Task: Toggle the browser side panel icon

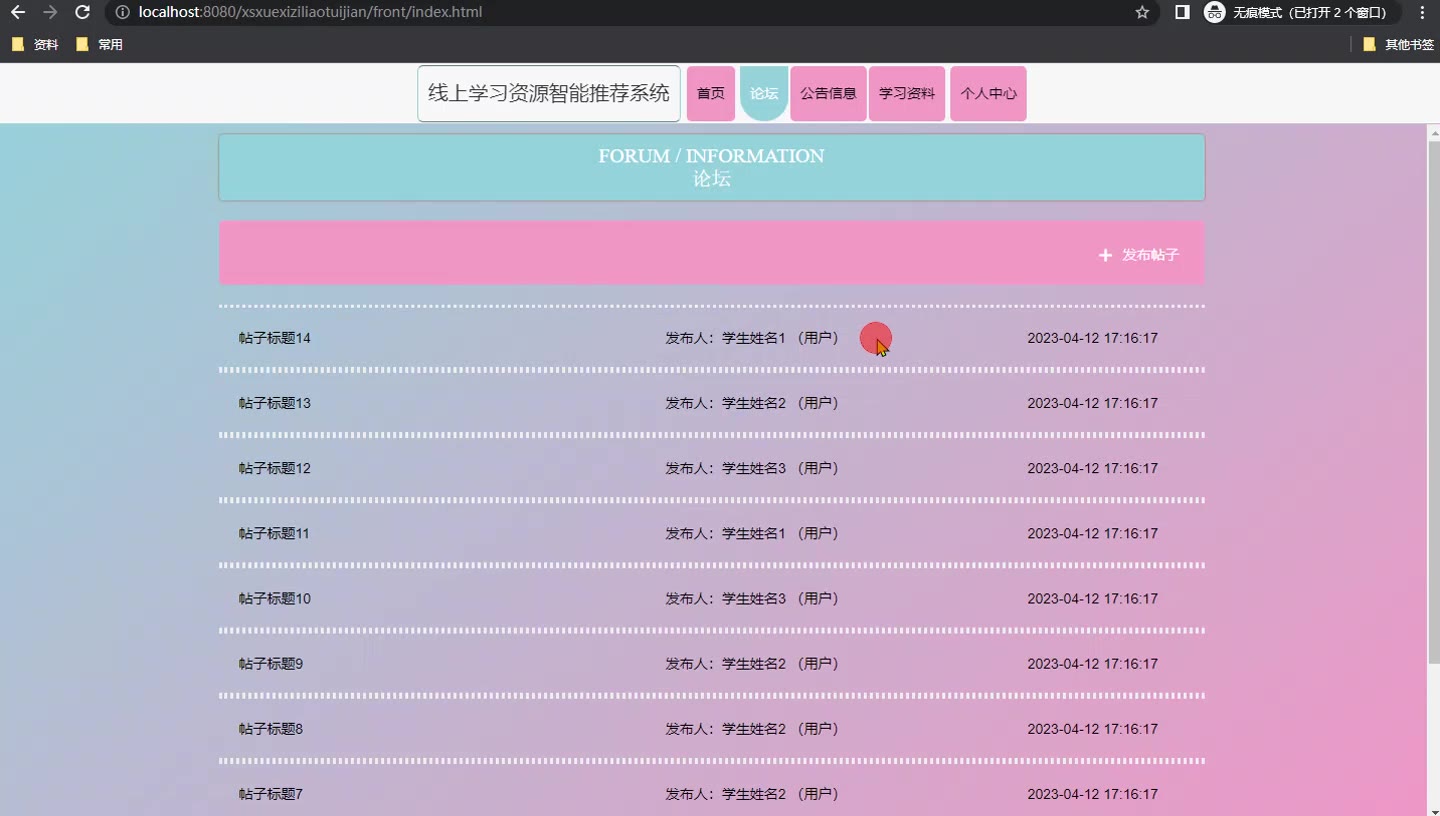Action: tap(1182, 13)
